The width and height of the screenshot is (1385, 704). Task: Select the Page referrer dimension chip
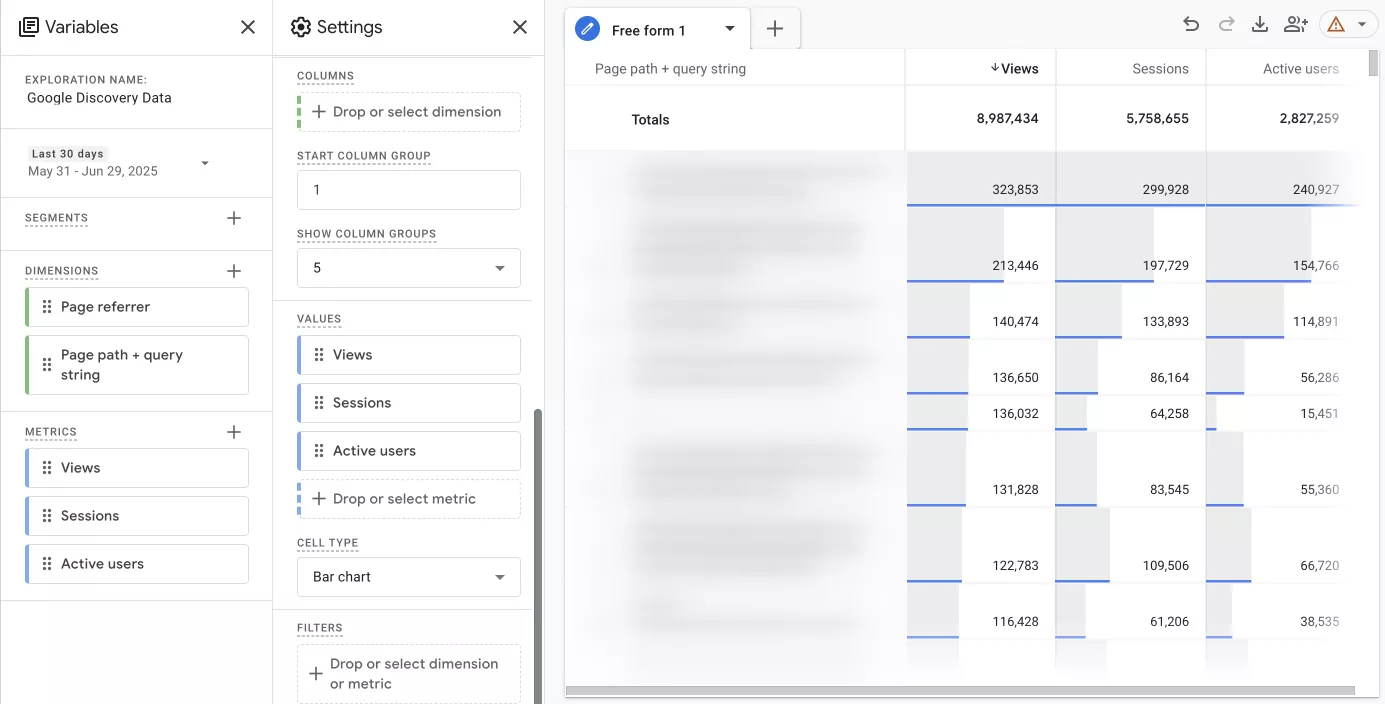[x=137, y=307]
